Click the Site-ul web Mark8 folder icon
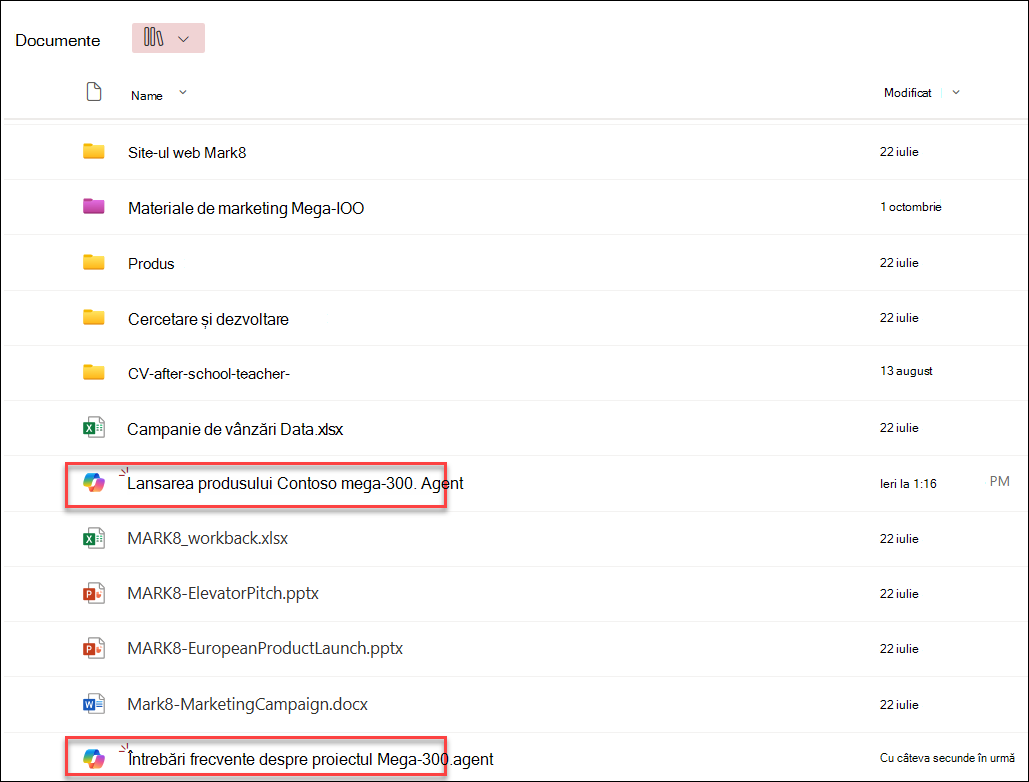1029x782 pixels. pos(94,152)
